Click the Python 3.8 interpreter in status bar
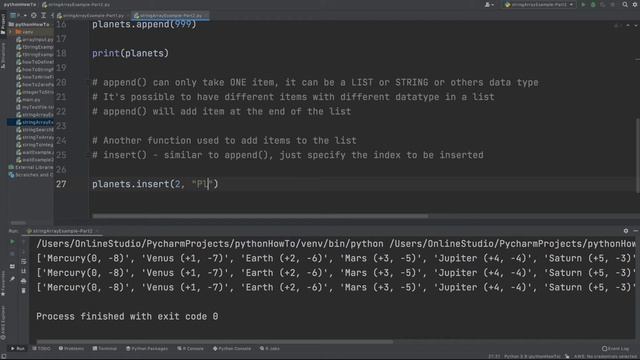 point(532,357)
